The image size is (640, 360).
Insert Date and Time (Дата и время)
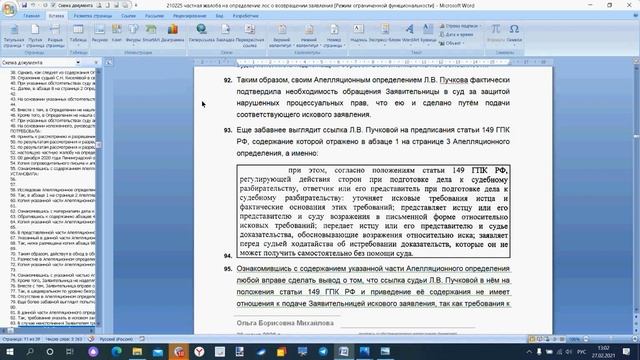click(456, 35)
